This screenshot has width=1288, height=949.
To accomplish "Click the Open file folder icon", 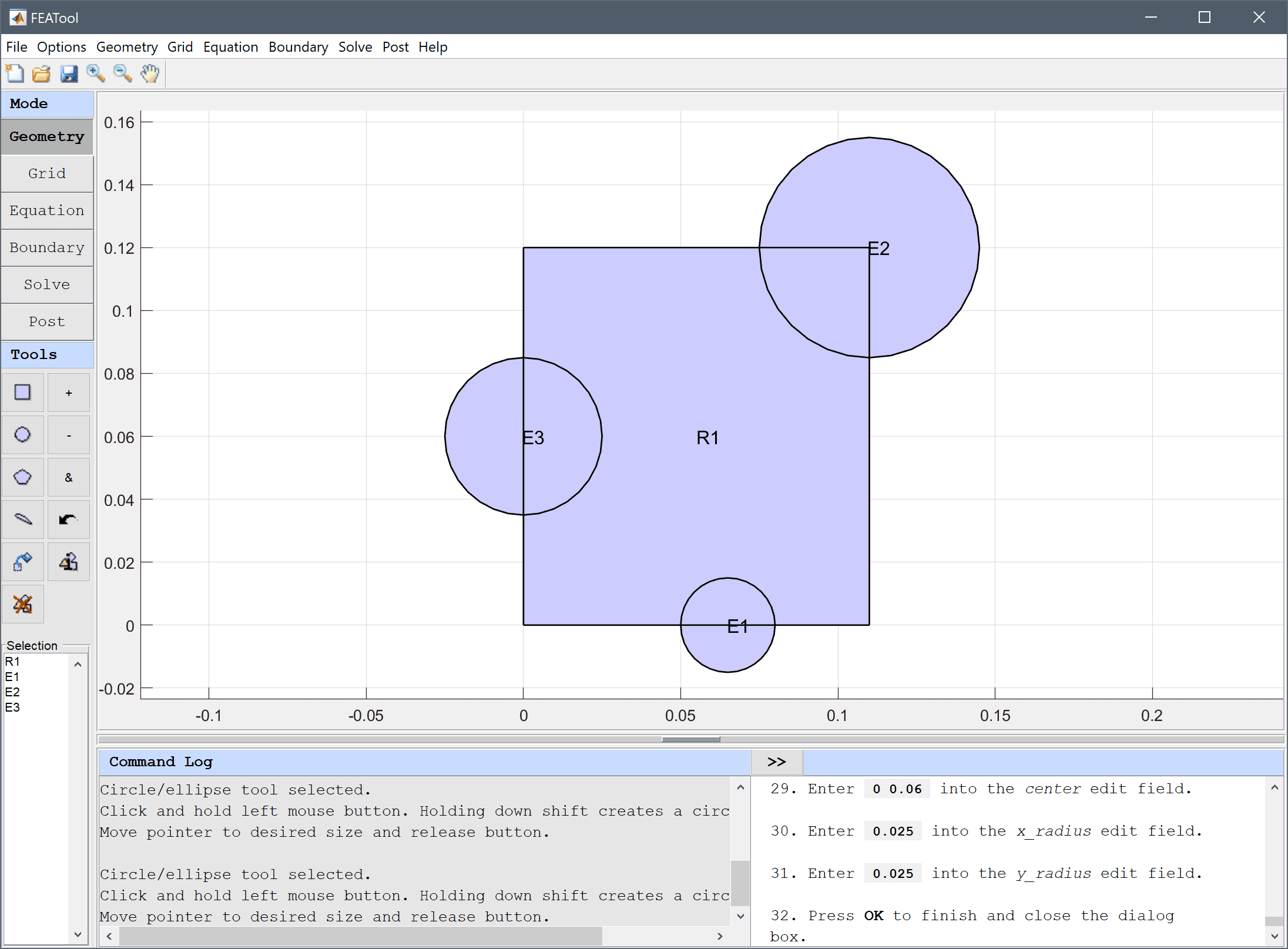I will coord(41,73).
